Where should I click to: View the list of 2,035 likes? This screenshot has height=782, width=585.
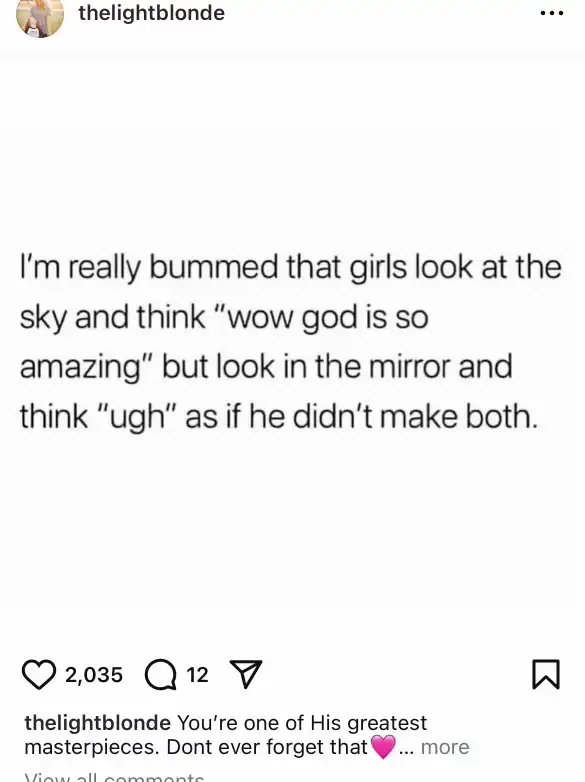tap(94, 675)
